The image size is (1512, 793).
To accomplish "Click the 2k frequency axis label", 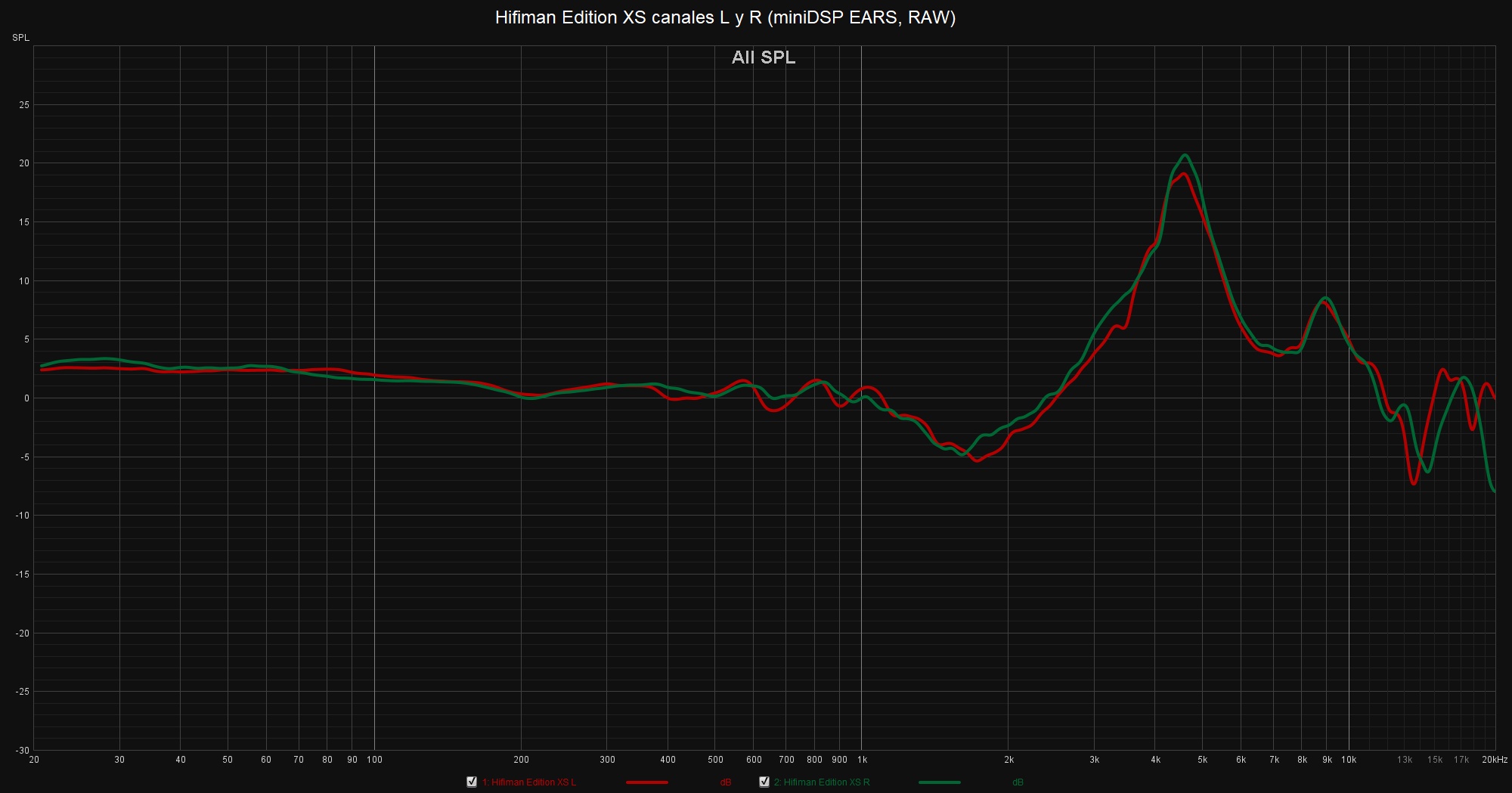I will [1009, 760].
